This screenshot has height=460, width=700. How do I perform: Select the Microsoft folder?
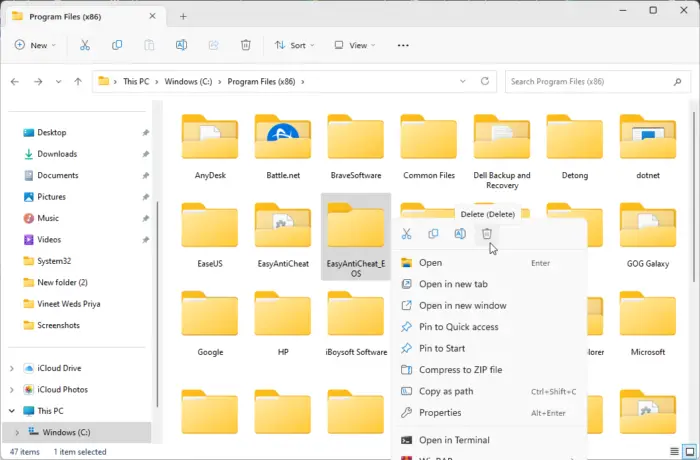(648, 324)
